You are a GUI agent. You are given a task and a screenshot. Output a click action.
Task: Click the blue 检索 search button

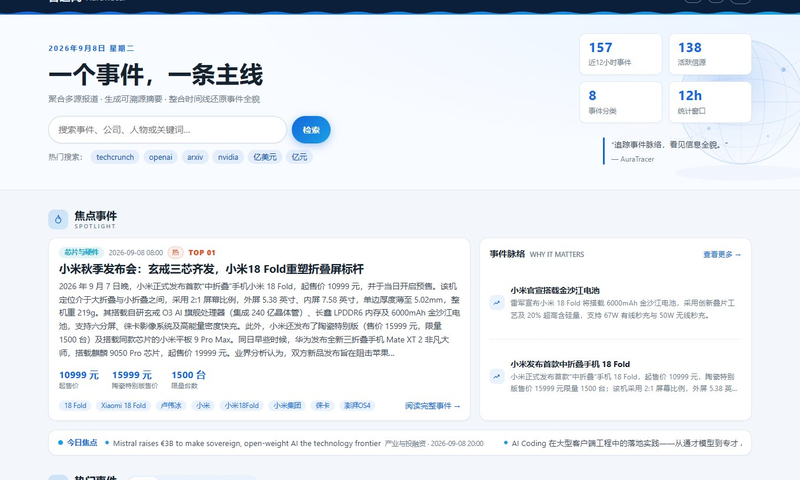[311, 130]
